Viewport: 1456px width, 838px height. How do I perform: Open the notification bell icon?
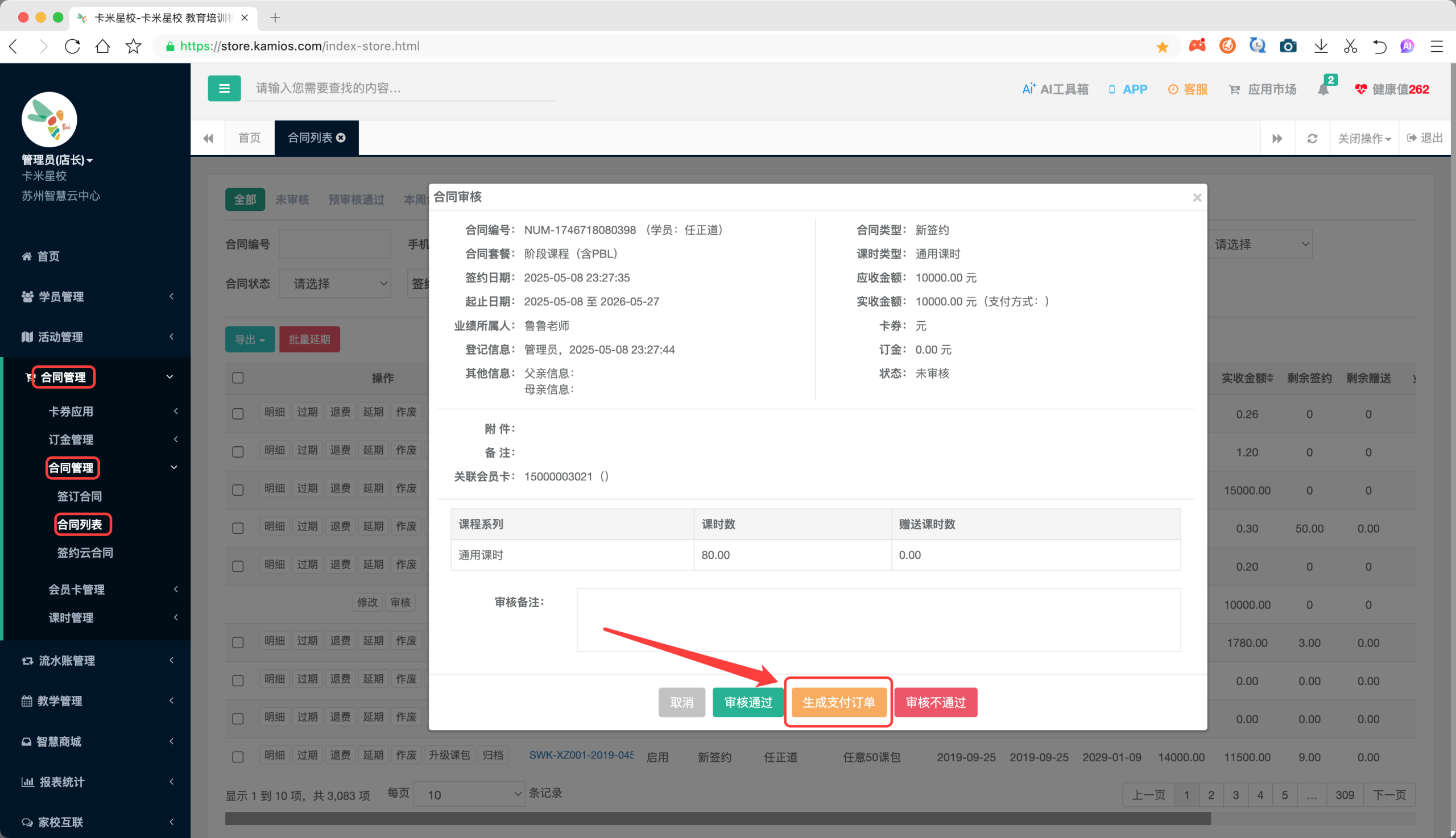pyautogui.click(x=1323, y=89)
